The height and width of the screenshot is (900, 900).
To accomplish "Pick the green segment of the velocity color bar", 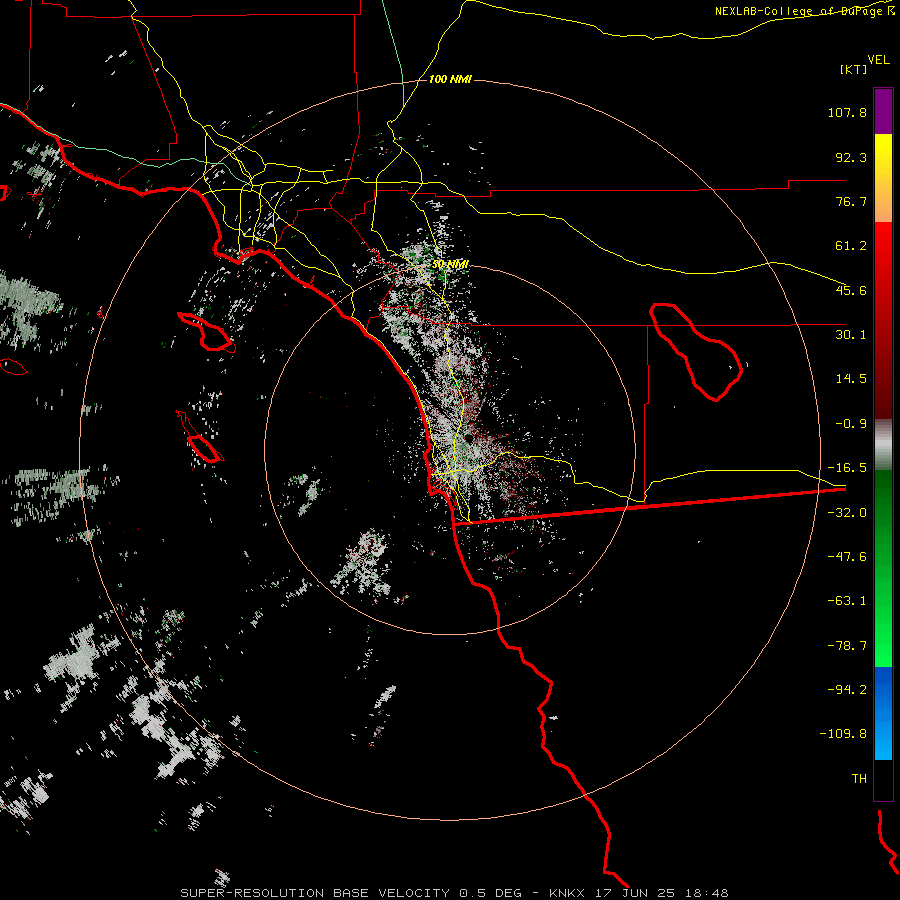I will 883,568.
